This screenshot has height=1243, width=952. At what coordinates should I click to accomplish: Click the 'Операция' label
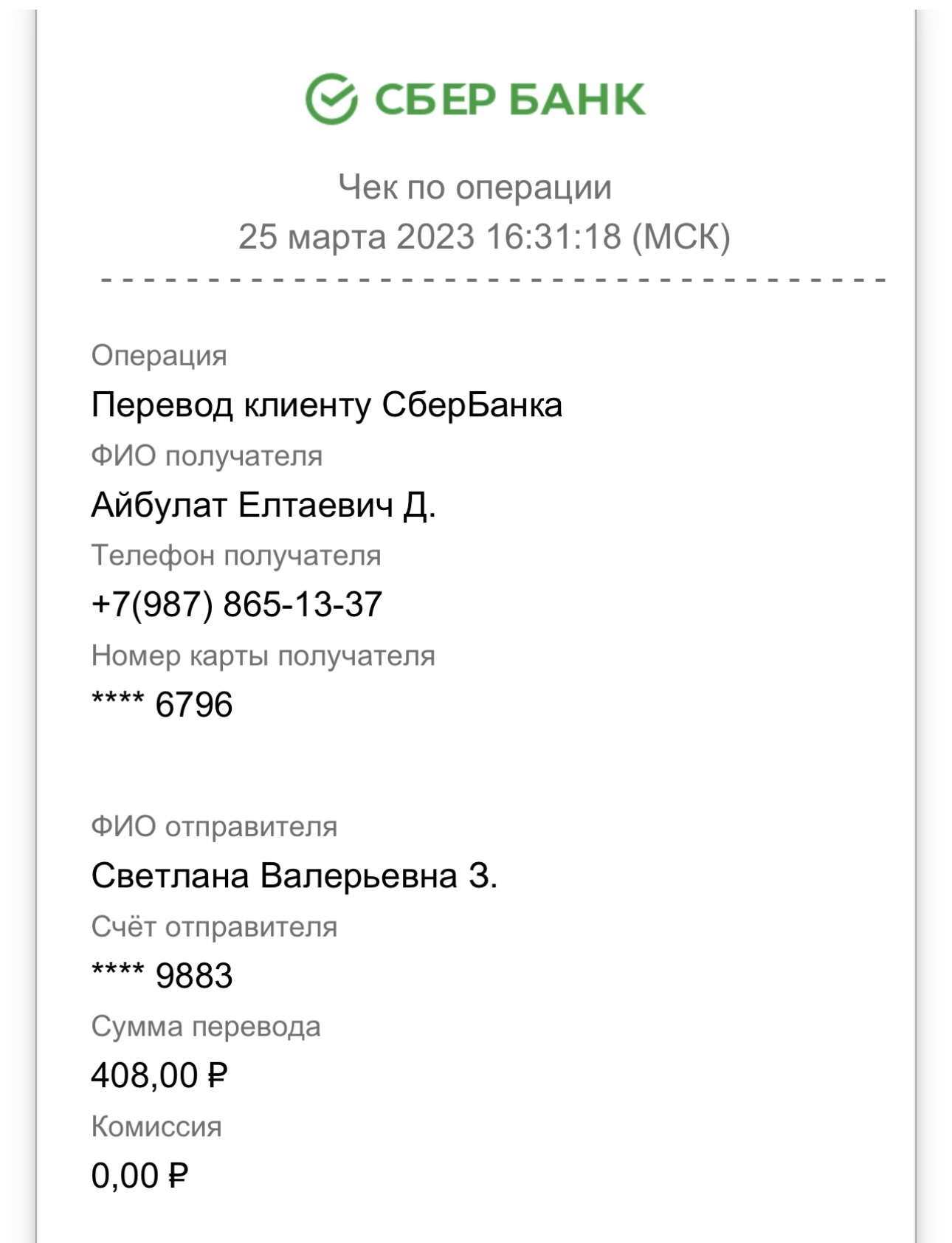tap(159, 356)
